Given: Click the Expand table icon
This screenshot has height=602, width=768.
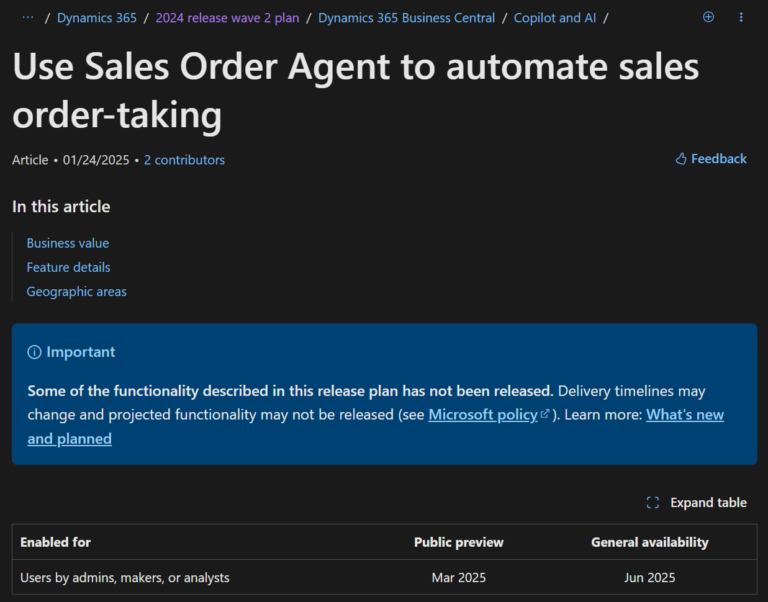Looking at the screenshot, I should [x=653, y=503].
